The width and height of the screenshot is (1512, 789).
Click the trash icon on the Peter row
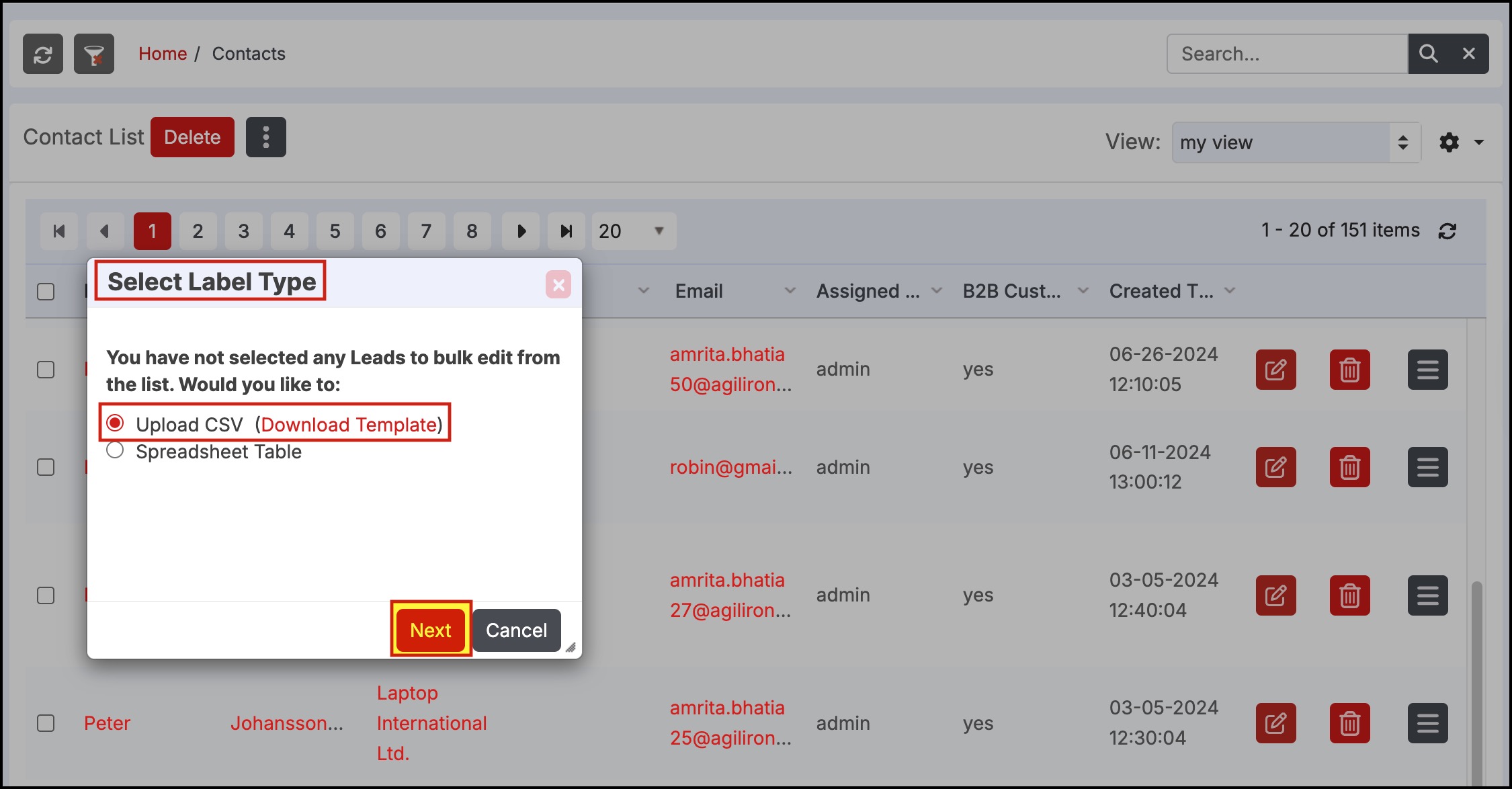(1349, 723)
